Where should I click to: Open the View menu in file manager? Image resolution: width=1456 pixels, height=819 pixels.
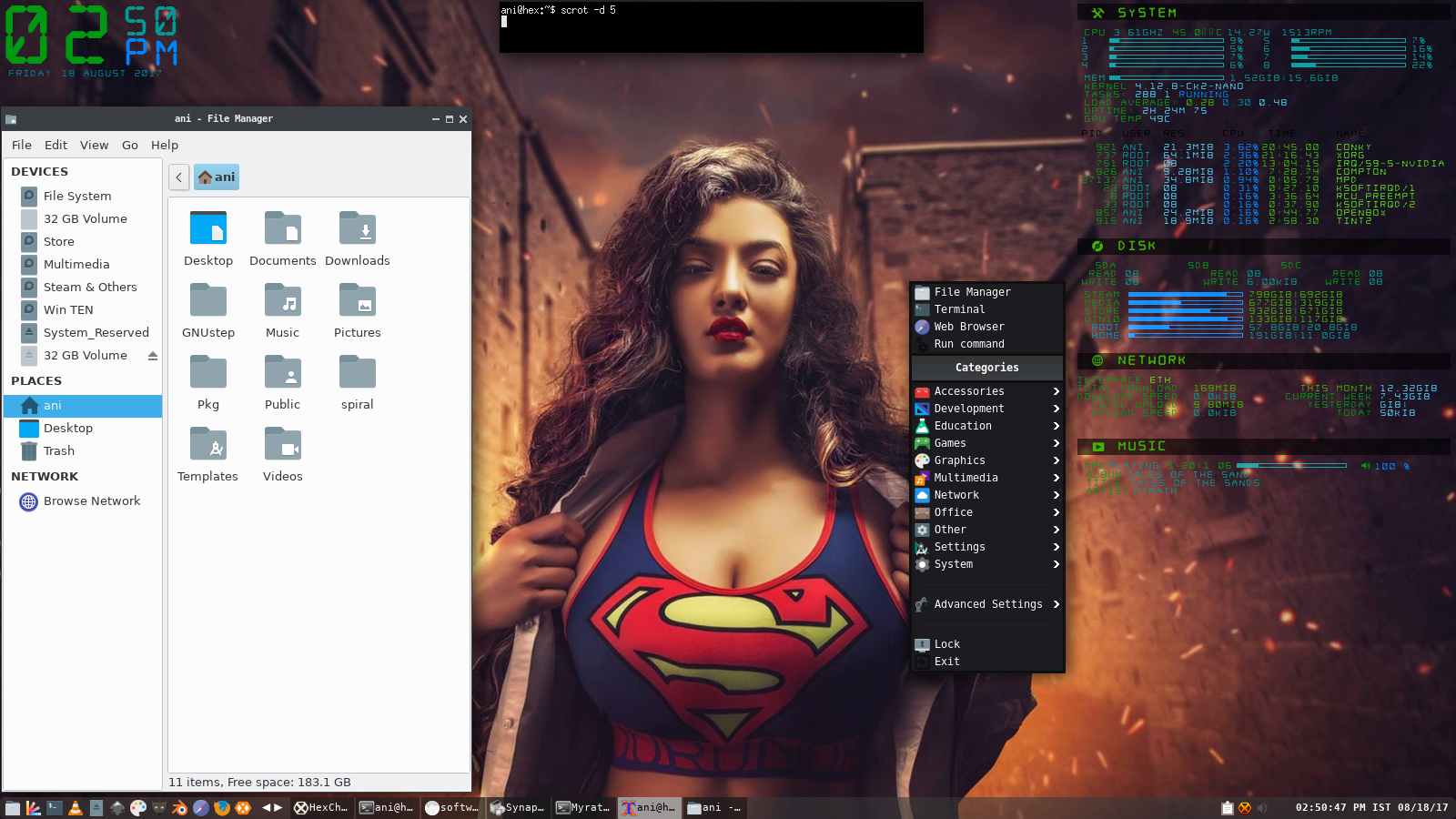[x=94, y=145]
